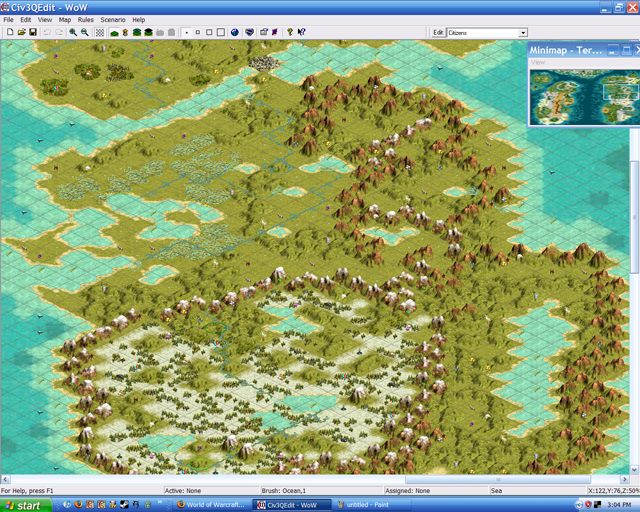The image size is (640, 512).
Task: Click the greyed Undo arrow icon
Action: point(47,32)
